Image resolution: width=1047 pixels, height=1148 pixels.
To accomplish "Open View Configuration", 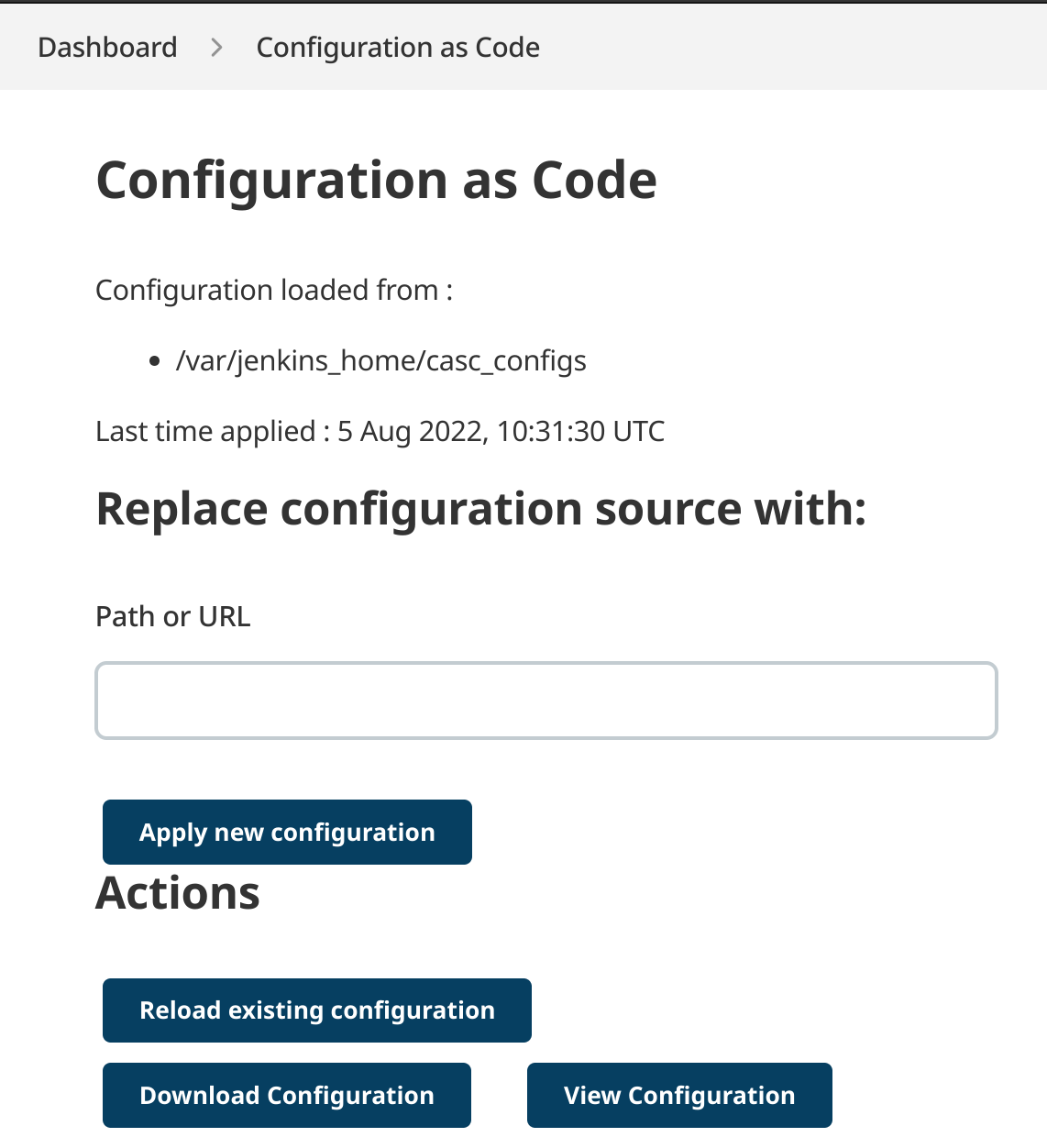I will click(x=678, y=1095).
